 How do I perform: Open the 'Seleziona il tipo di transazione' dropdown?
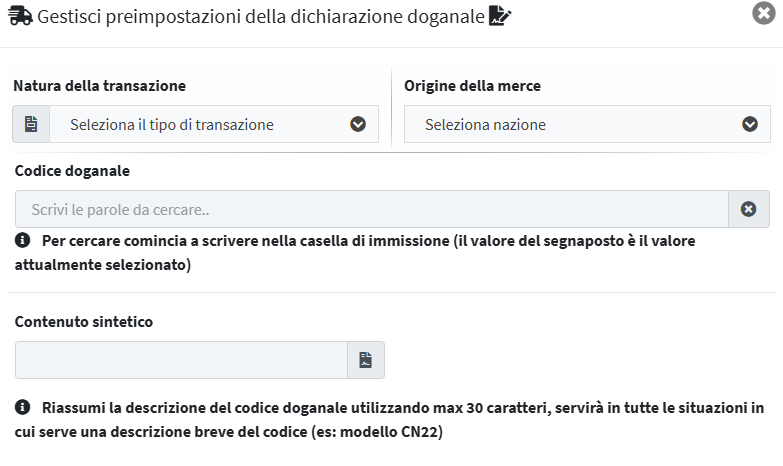[x=214, y=124]
